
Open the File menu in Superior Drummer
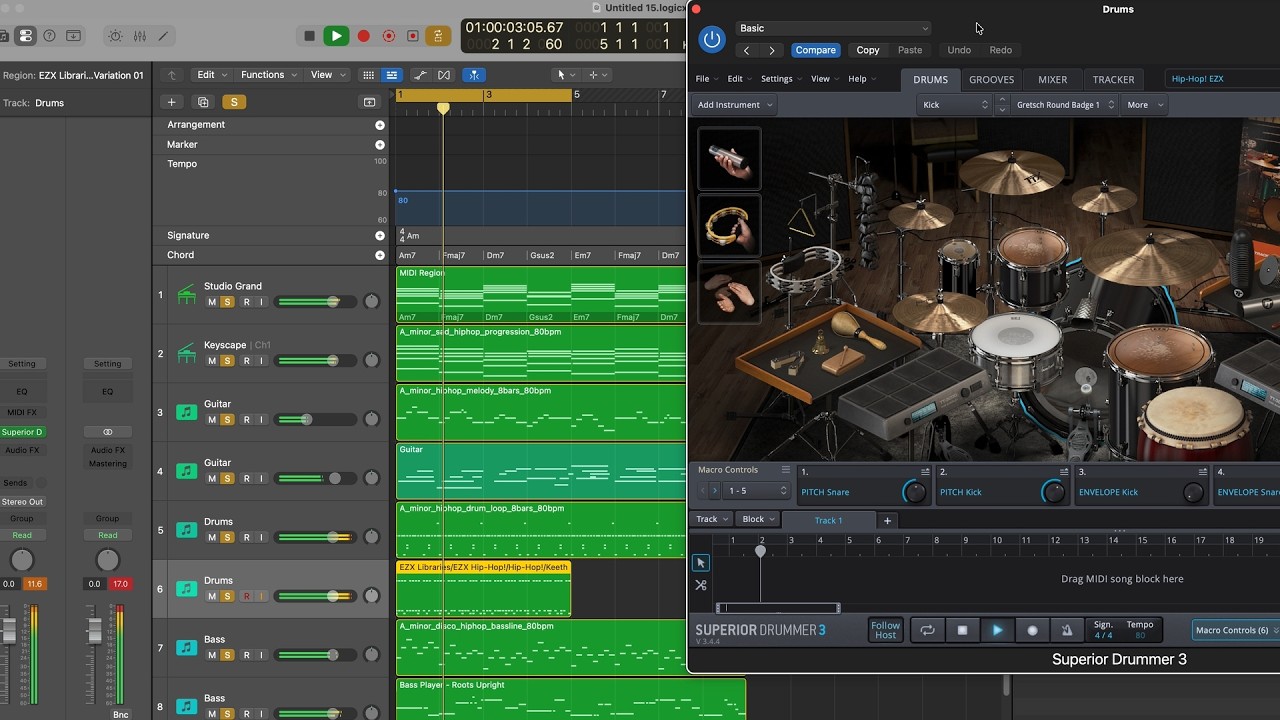pyautogui.click(x=706, y=79)
